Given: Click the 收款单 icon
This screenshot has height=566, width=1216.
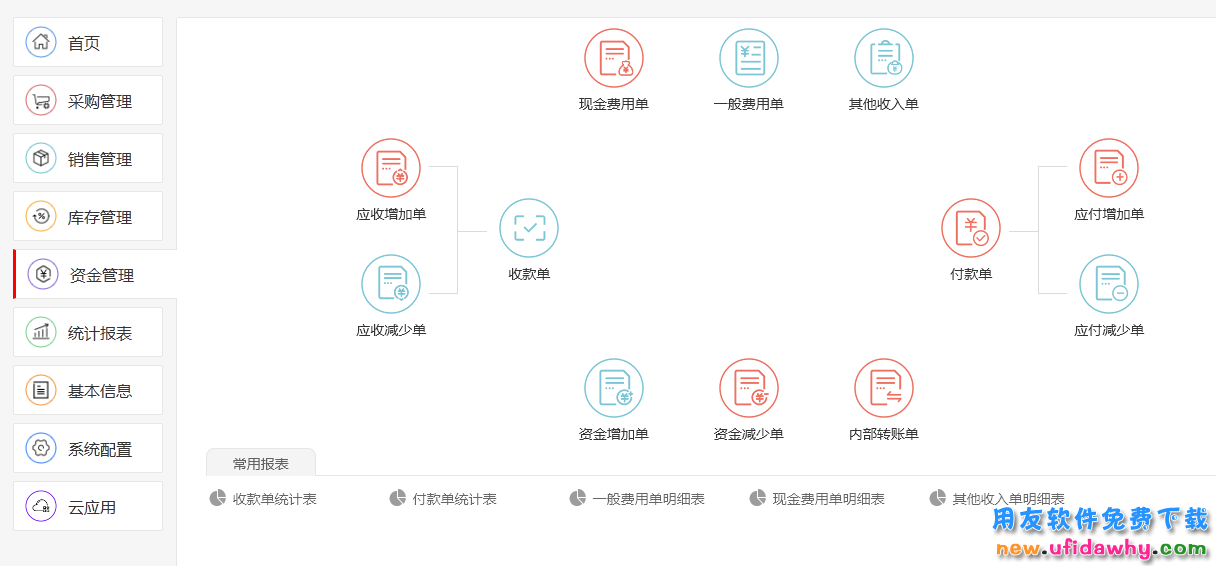Looking at the screenshot, I should pos(528,228).
